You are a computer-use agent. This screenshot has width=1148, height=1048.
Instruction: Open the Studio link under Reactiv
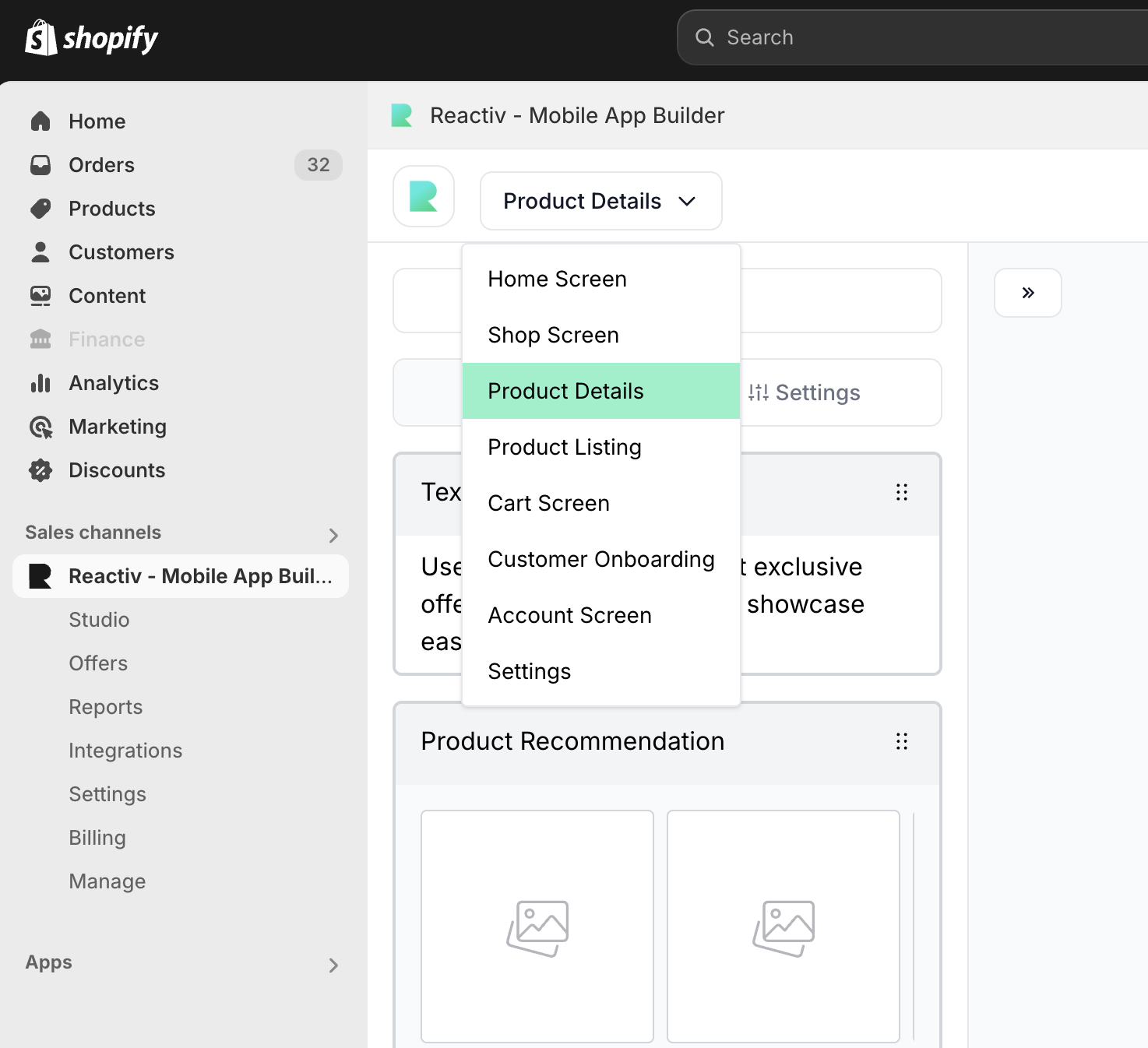99,620
